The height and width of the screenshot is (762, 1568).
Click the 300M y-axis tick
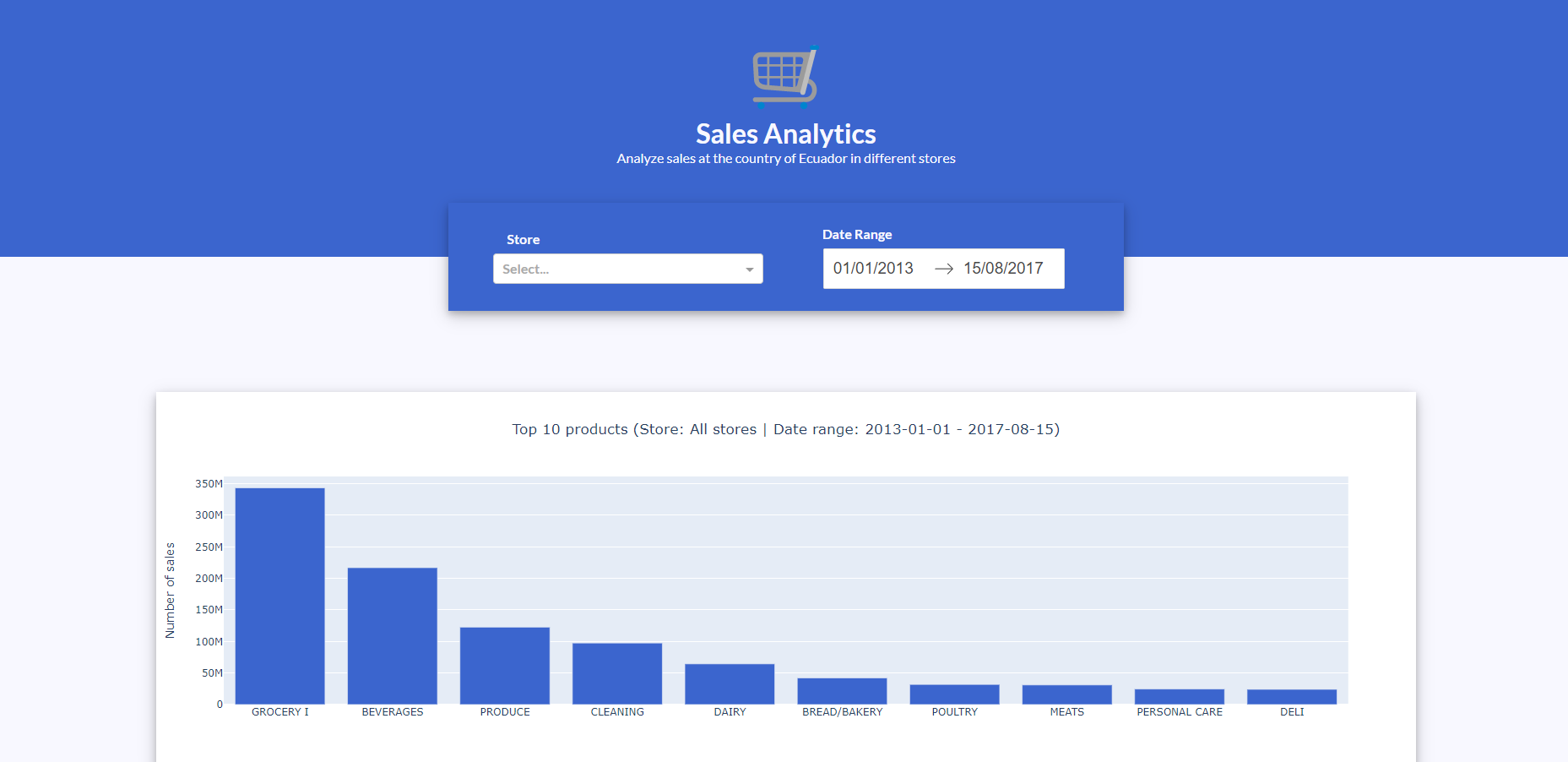point(209,515)
